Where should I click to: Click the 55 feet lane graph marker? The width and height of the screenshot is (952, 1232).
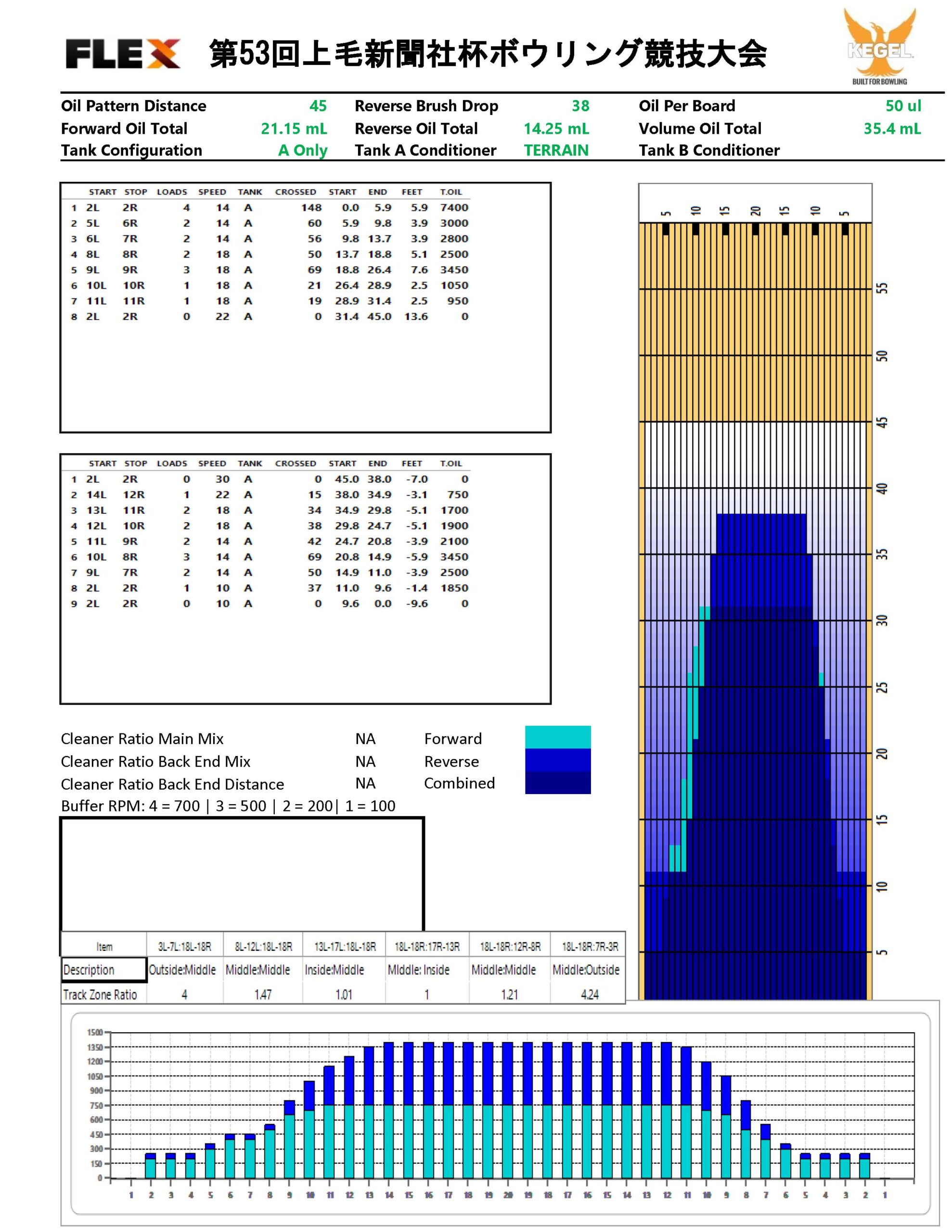(882, 288)
